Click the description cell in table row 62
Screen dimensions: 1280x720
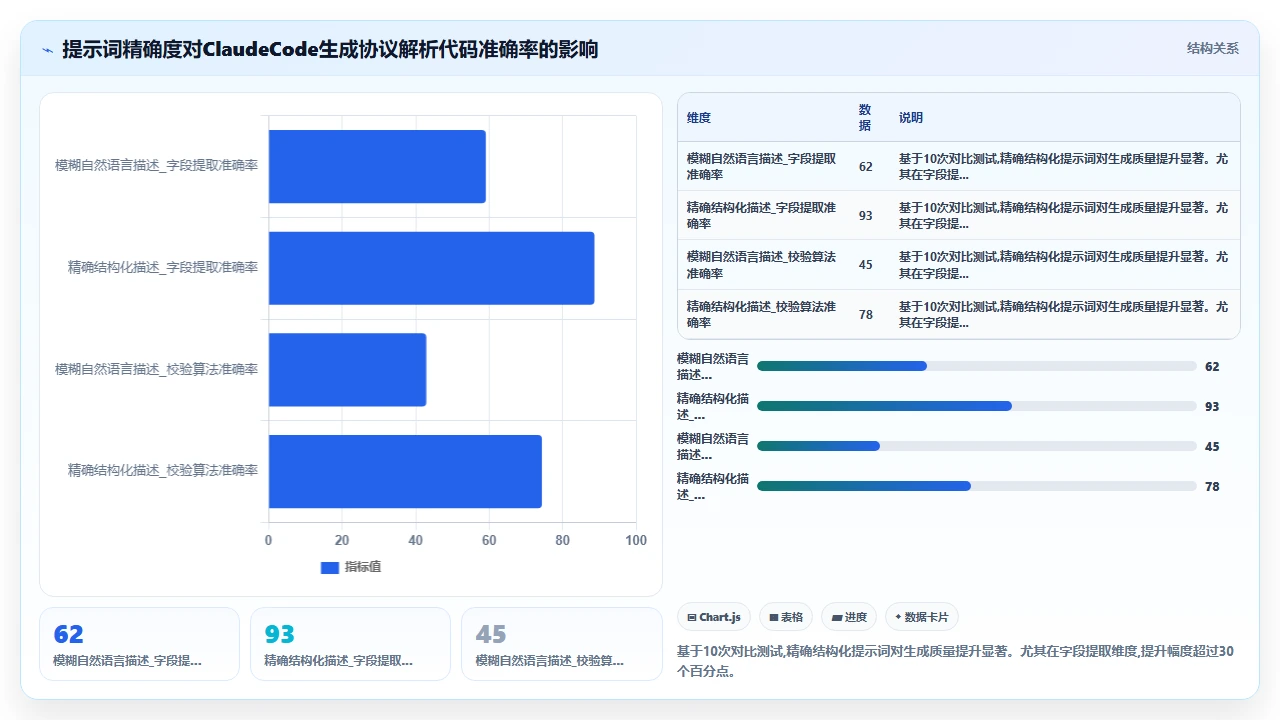tap(1064, 166)
